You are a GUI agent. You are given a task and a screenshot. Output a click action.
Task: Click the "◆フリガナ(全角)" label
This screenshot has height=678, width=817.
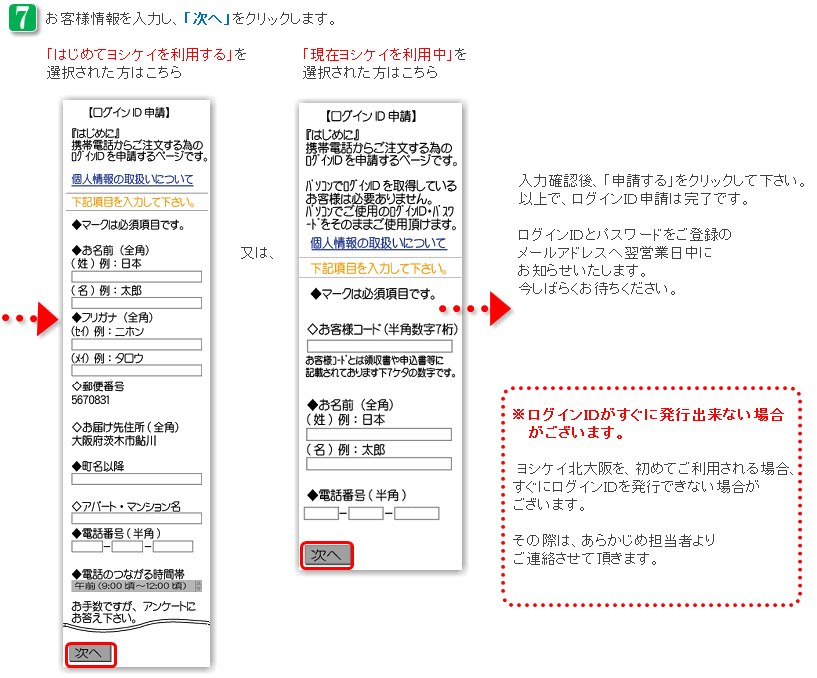[x=112, y=317]
